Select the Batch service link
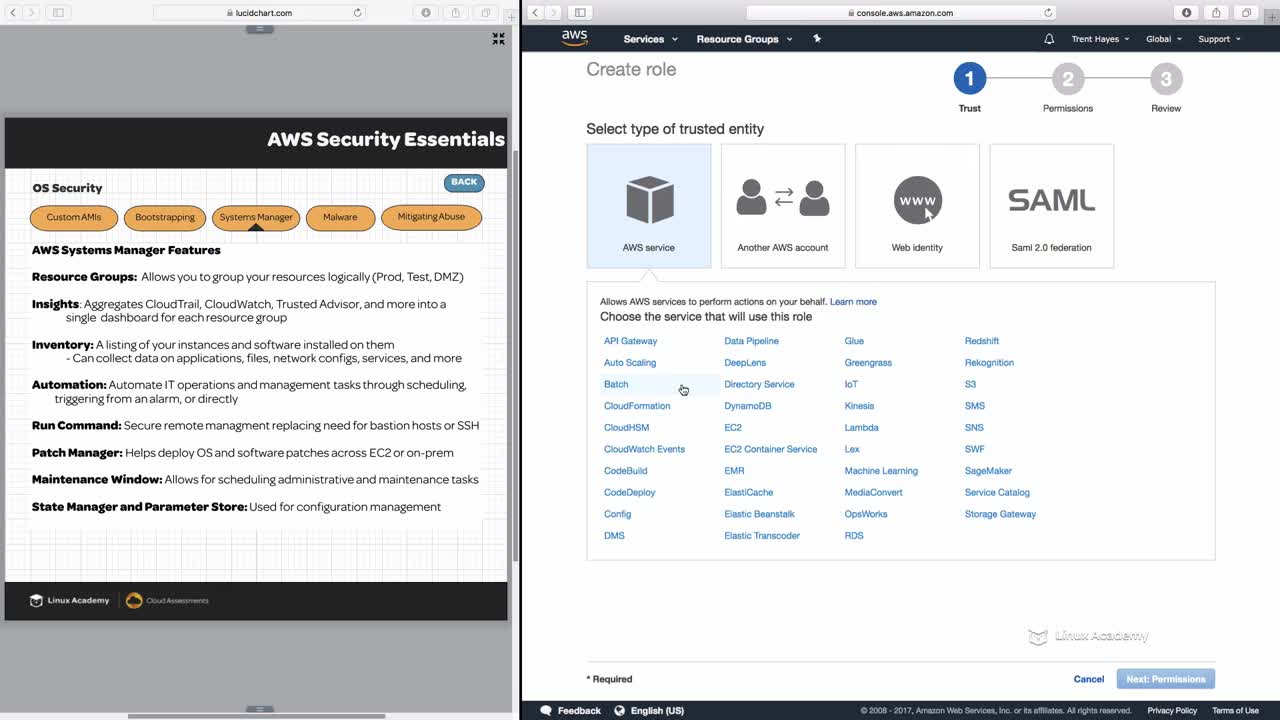Screen dimensions: 1280x720 click(616, 384)
